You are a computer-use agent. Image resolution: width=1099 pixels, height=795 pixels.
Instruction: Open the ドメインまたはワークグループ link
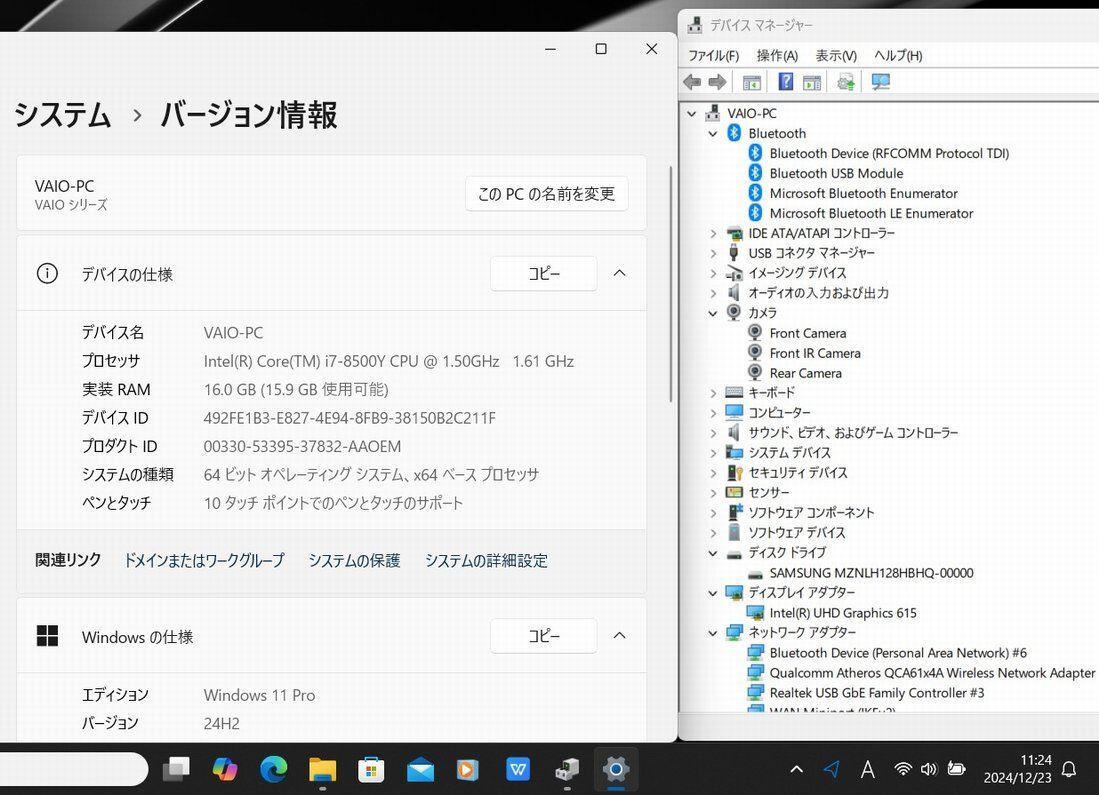(x=204, y=560)
